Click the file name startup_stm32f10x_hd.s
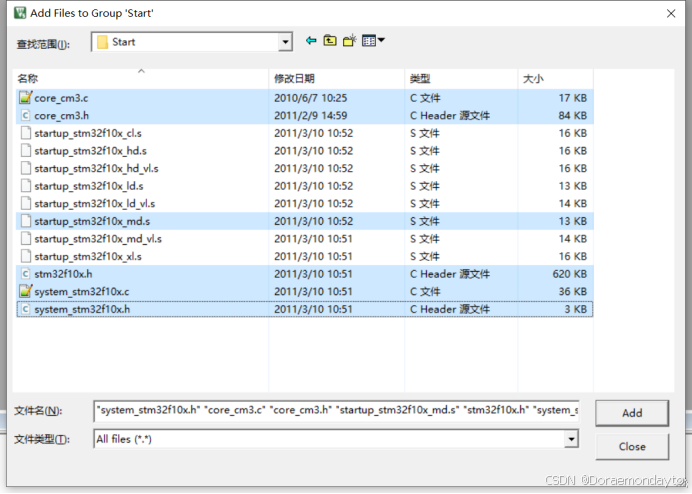This screenshot has height=494, width=692. tap(90, 151)
